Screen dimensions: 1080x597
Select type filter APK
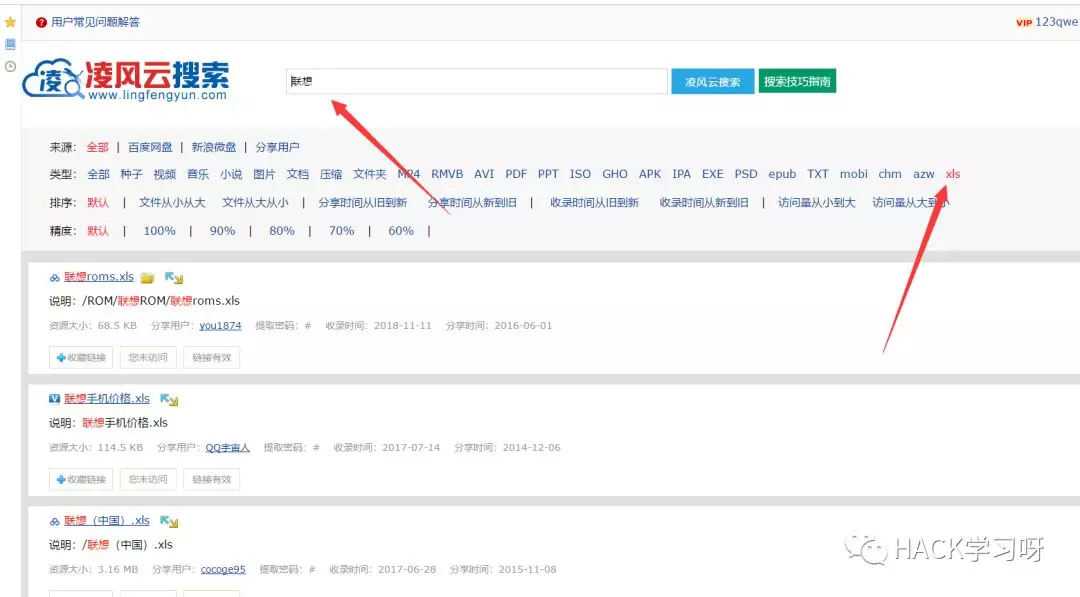[650, 174]
